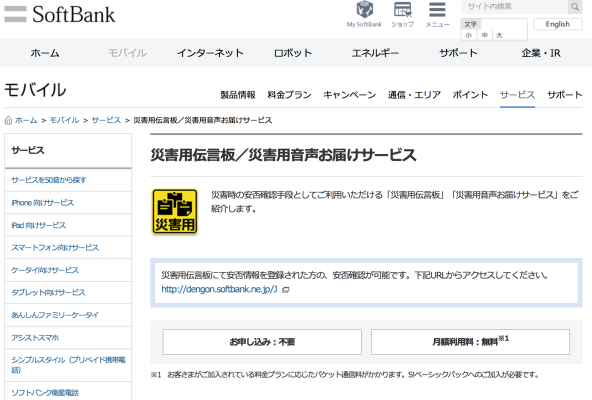Click the サービス sidebar heading
The image size is (592, 400).
28,150
